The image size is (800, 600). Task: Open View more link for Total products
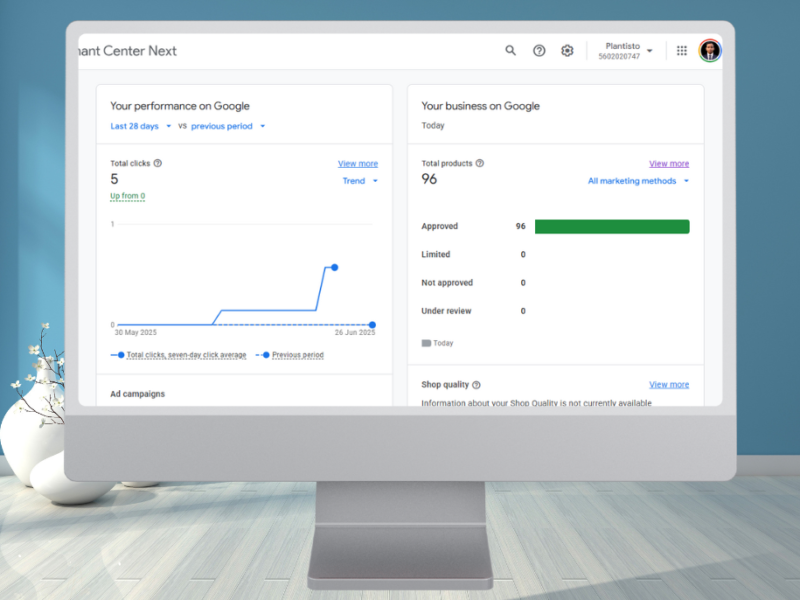click(x=669, y=164)
